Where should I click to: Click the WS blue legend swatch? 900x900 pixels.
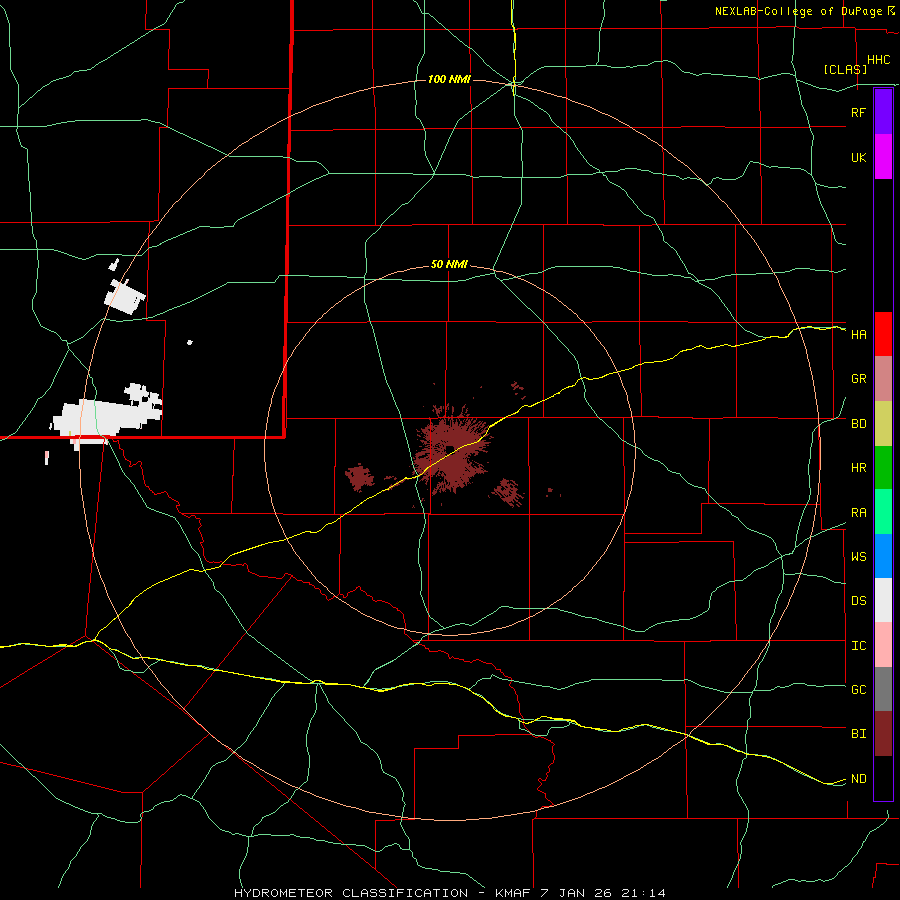point(883,556)
